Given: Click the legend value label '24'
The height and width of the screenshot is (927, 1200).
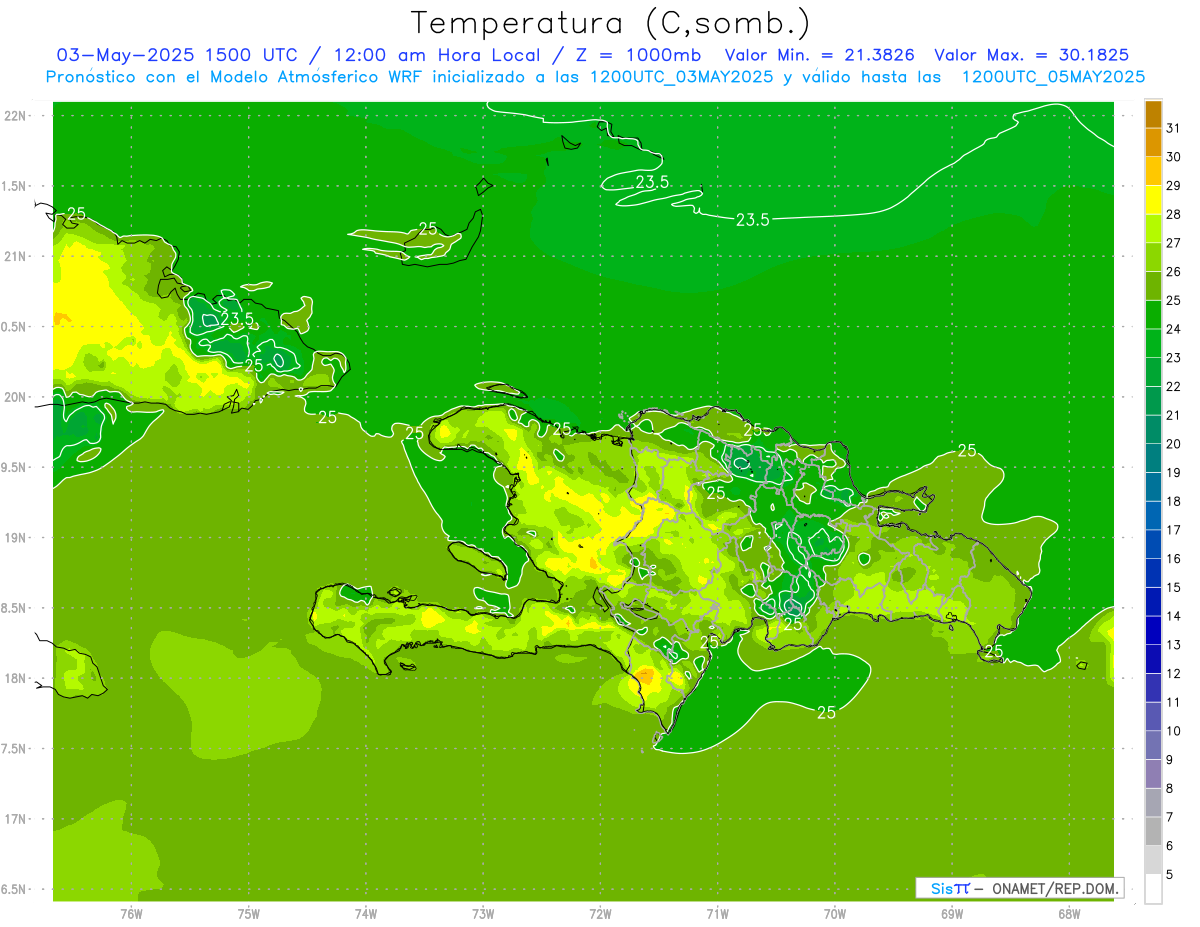Looking at the screenshot, I should 1174,328.
